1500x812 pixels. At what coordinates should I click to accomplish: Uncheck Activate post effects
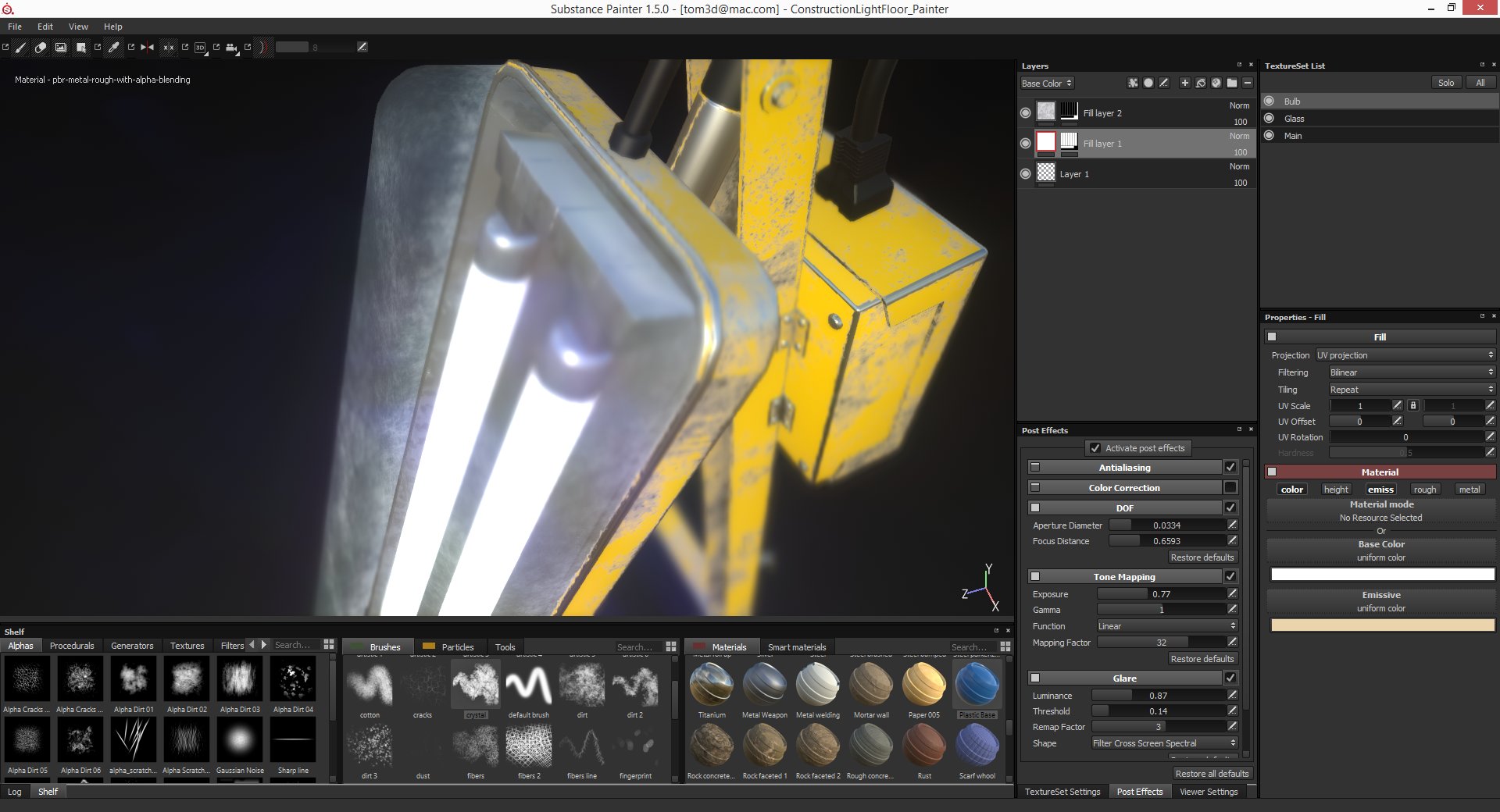[x=1095, y=447]
